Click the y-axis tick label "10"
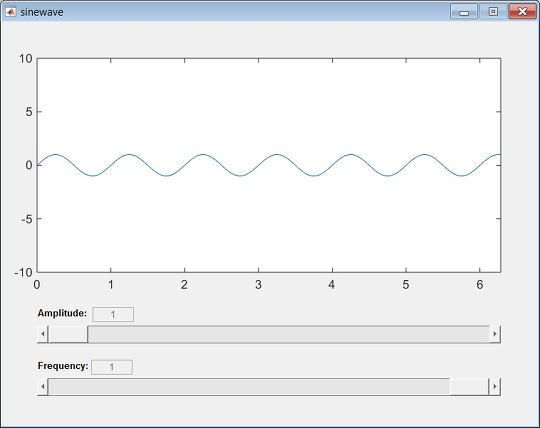Screen dimensions: 540x428 (25, 59)
